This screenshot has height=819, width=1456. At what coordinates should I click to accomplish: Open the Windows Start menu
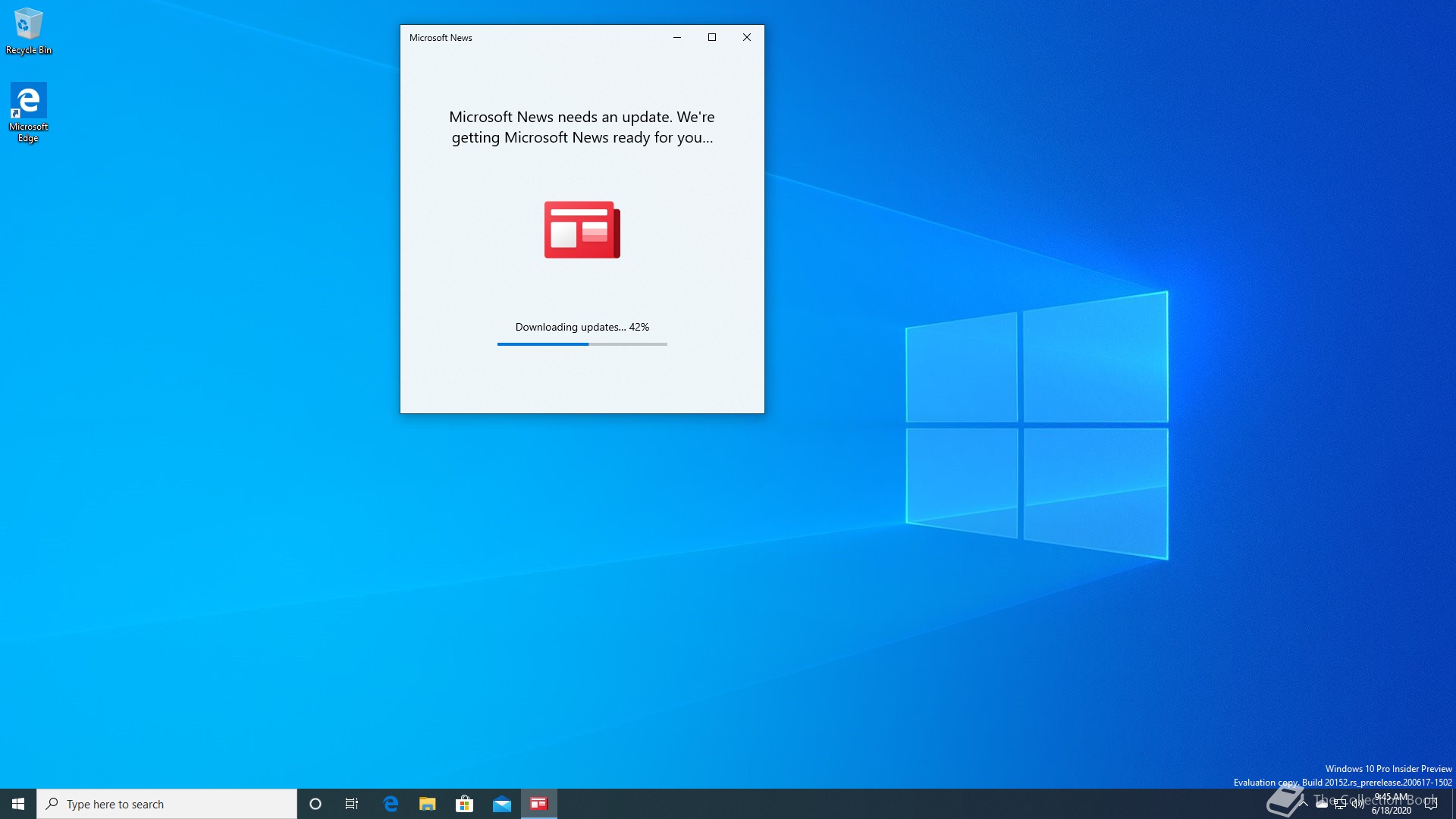point(18,804)
